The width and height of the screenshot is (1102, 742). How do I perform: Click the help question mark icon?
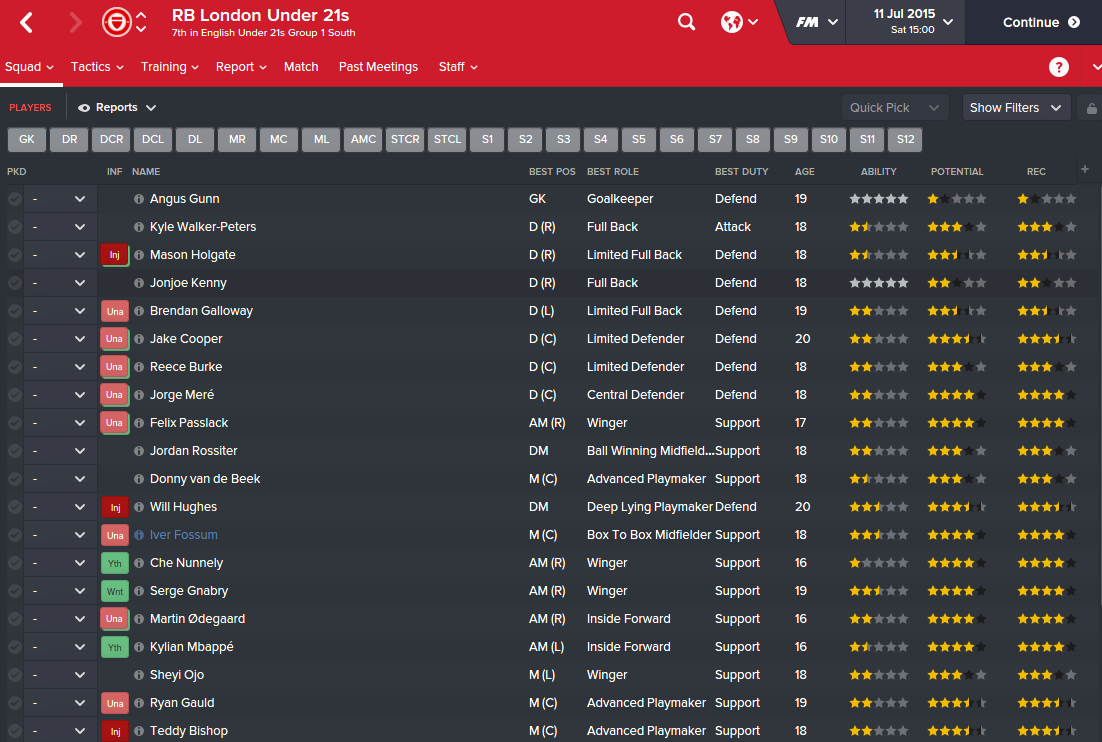[x=1059, y=67]
